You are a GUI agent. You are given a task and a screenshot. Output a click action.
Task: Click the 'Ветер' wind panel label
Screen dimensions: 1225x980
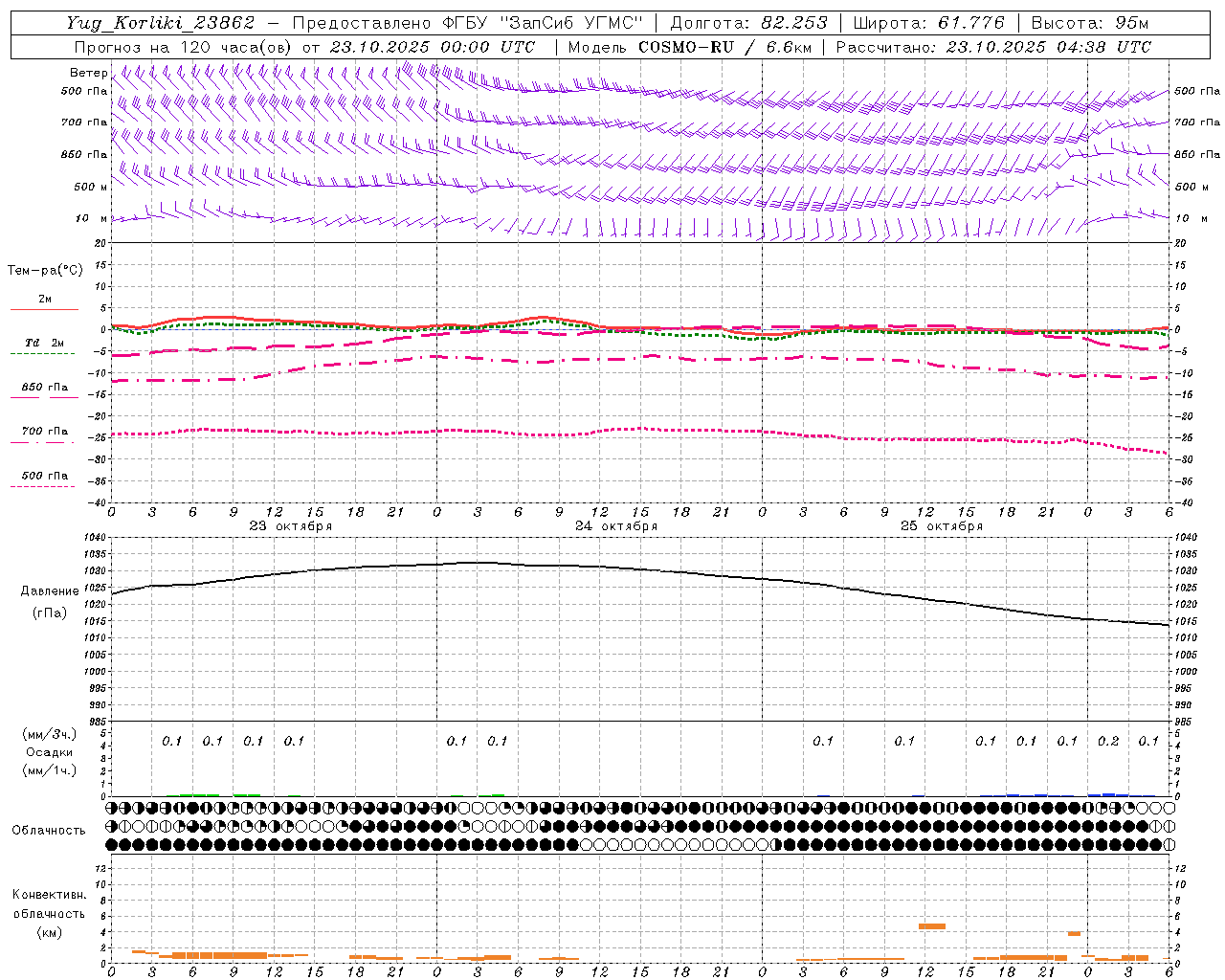[x=88, y=73]
